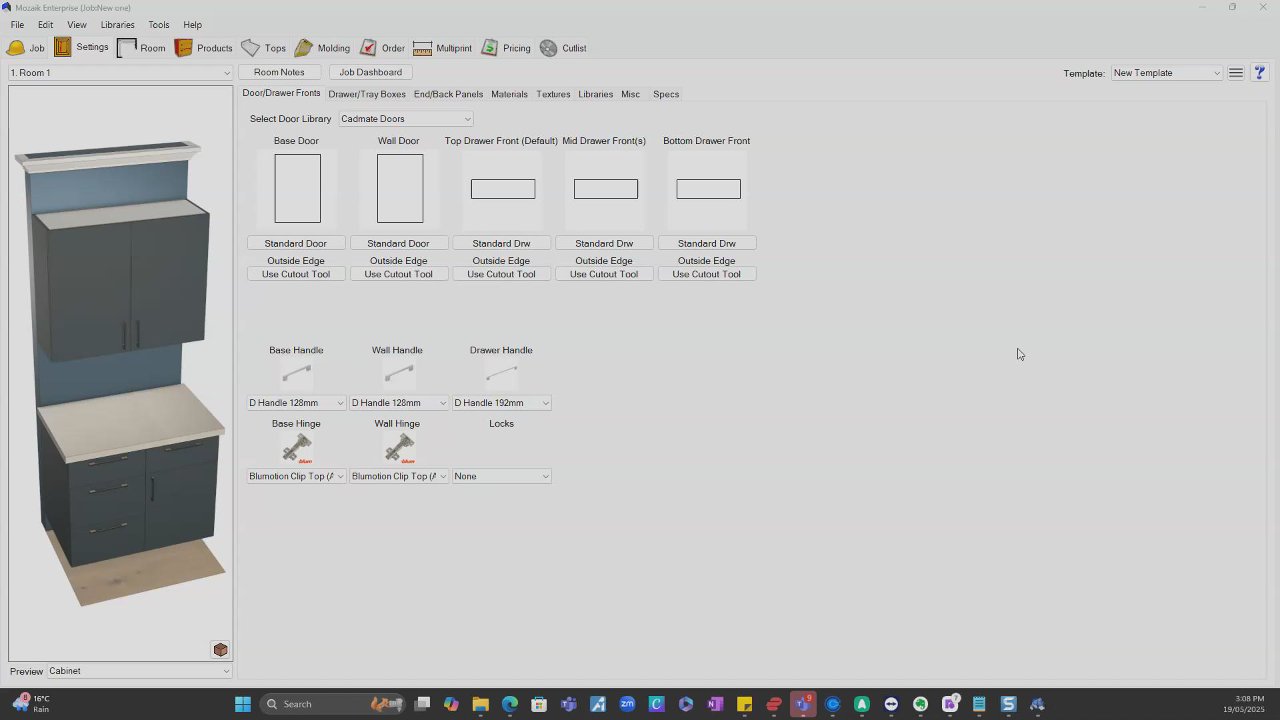The image size is (1280, 720).
Task: Open the View menu
Action: click(x=77, y=25)
